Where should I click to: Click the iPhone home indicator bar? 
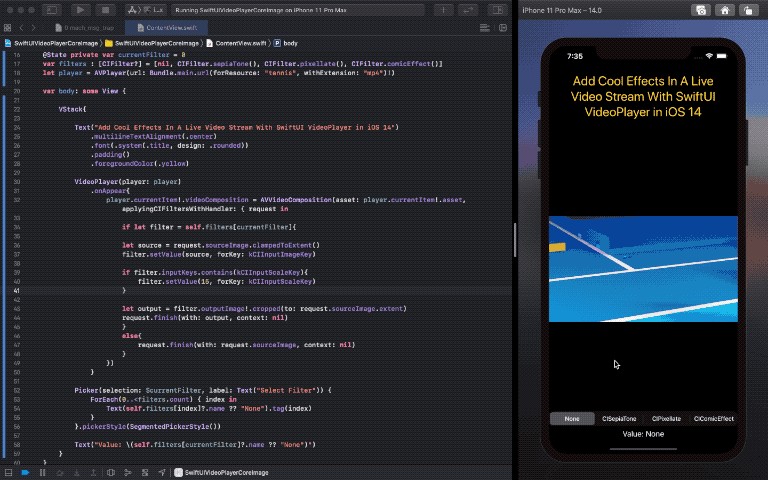pyautogui.click(x=643, y=448)
